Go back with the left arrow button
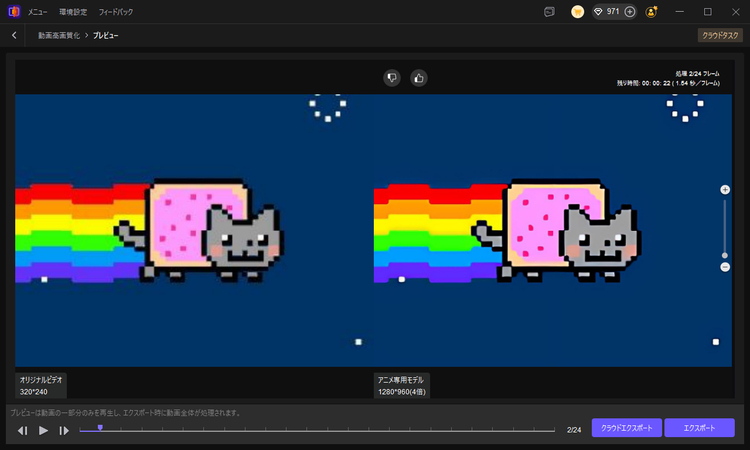The image size is (750, 450). click(14, 35)
